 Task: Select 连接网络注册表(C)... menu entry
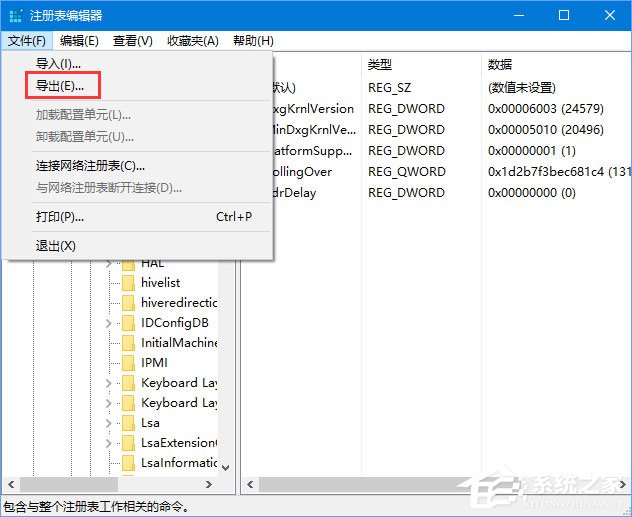click(x=90, y=166)
